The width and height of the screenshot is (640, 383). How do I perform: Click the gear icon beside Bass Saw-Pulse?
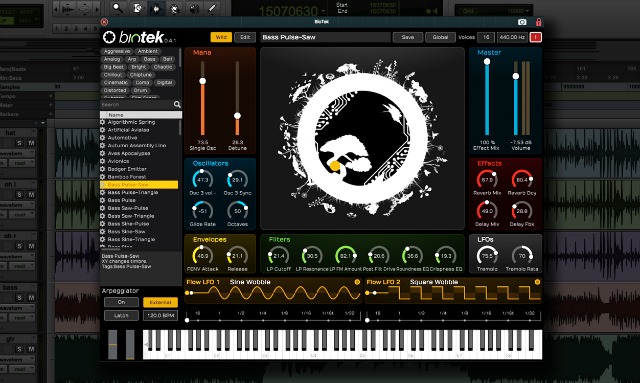[x=103, y=208]
